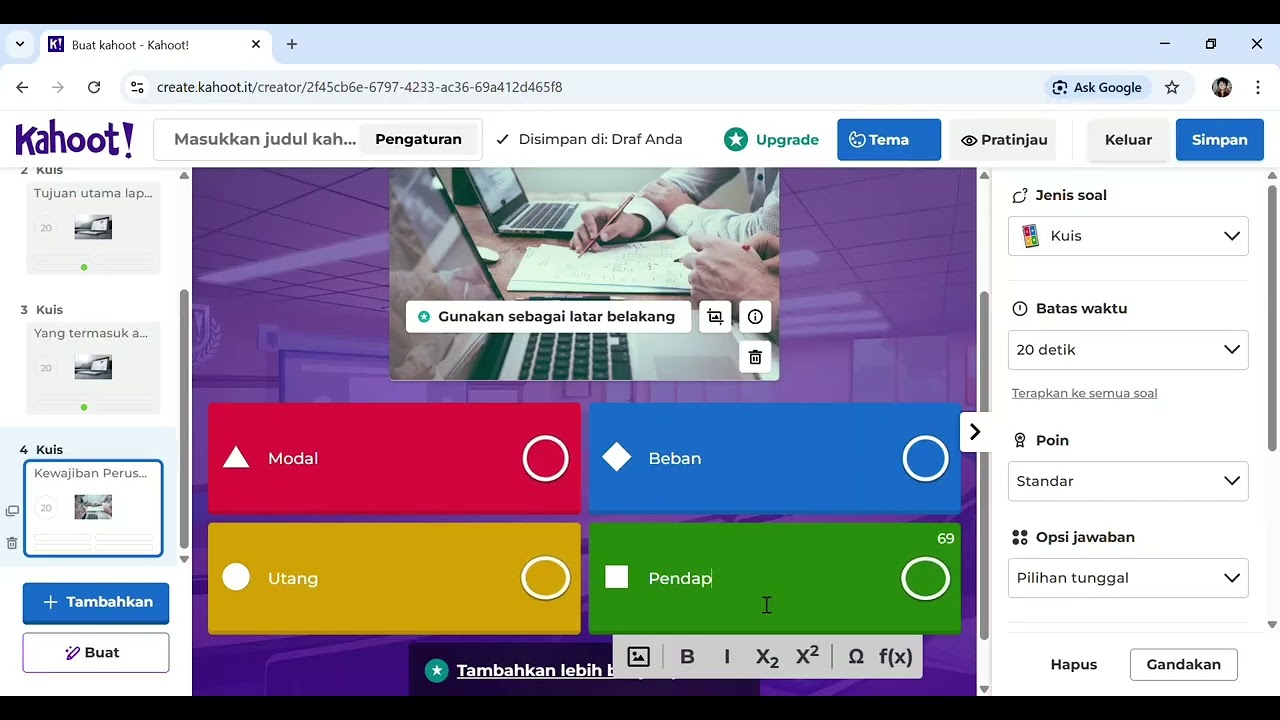Click Buat AI generate button
1280x720 pixels.
(x=96, y=653)
